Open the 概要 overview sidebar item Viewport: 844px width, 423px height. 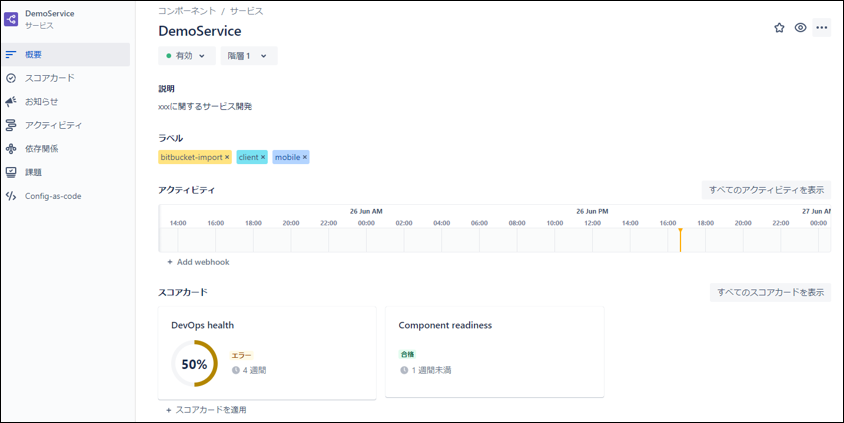[65, 54]
